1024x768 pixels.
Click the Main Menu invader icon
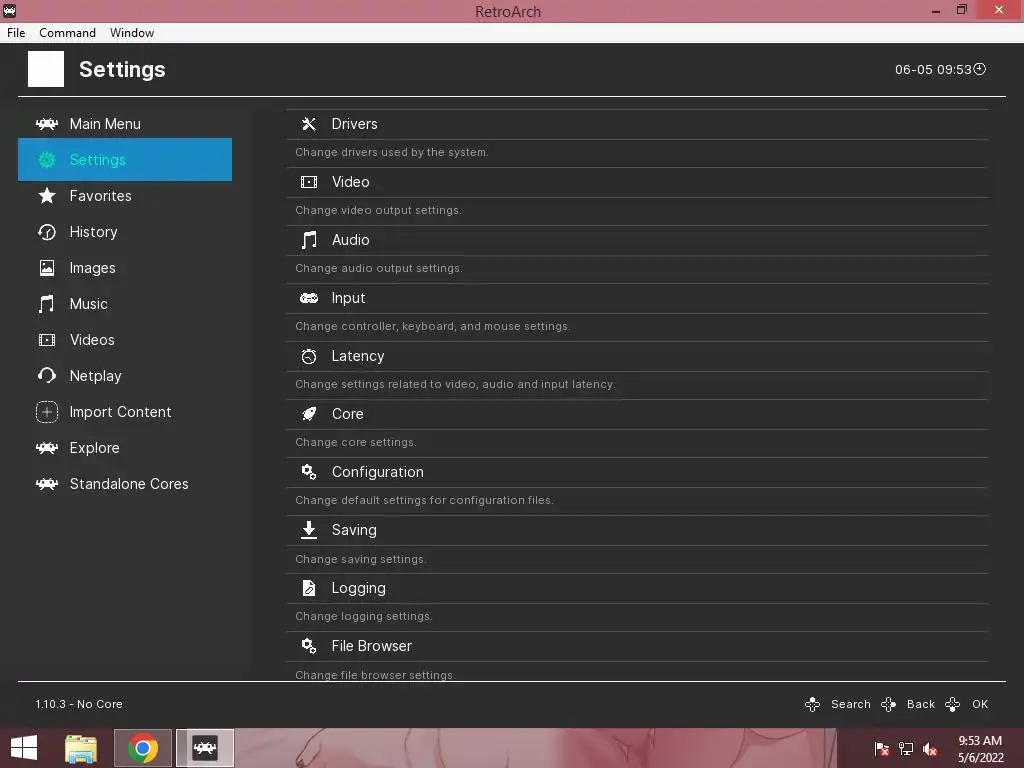[x=47, y=124]
